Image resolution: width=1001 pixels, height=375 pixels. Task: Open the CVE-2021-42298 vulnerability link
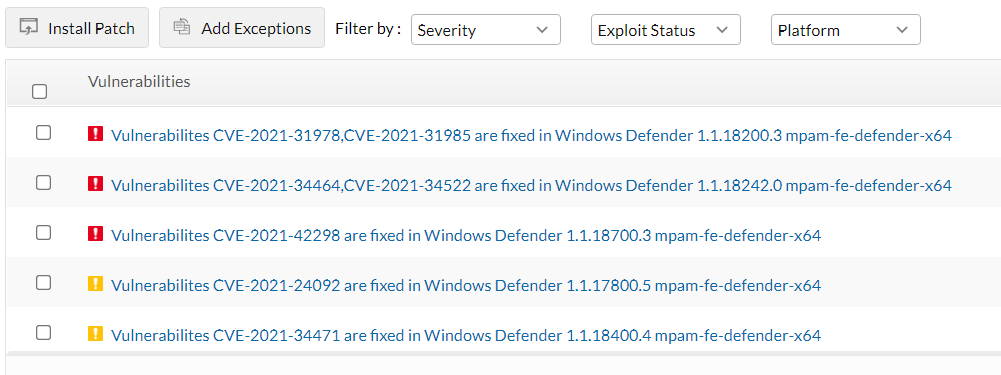466,236
